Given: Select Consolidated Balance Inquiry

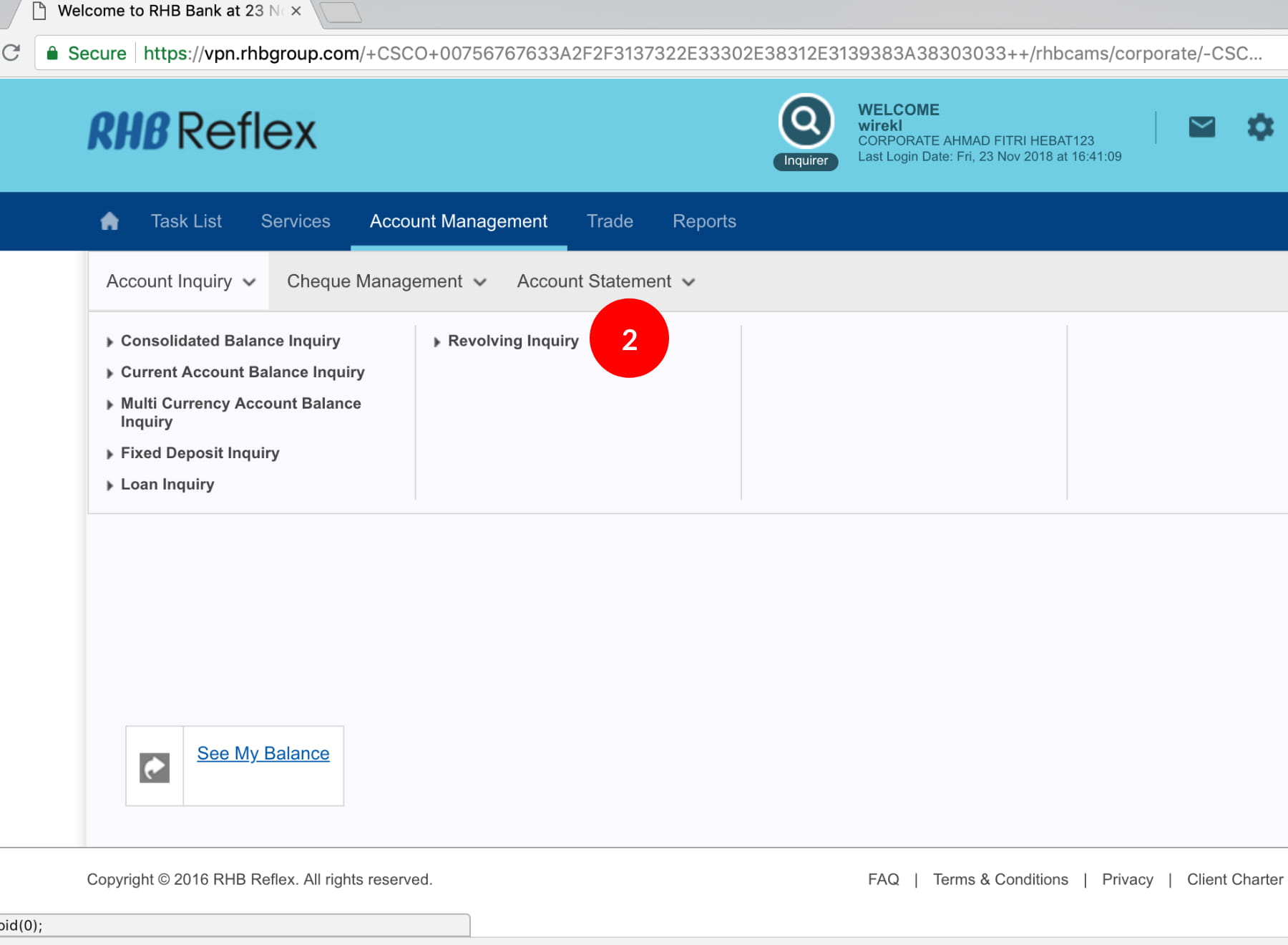Looking at the screenshot, I should (230, 341).
